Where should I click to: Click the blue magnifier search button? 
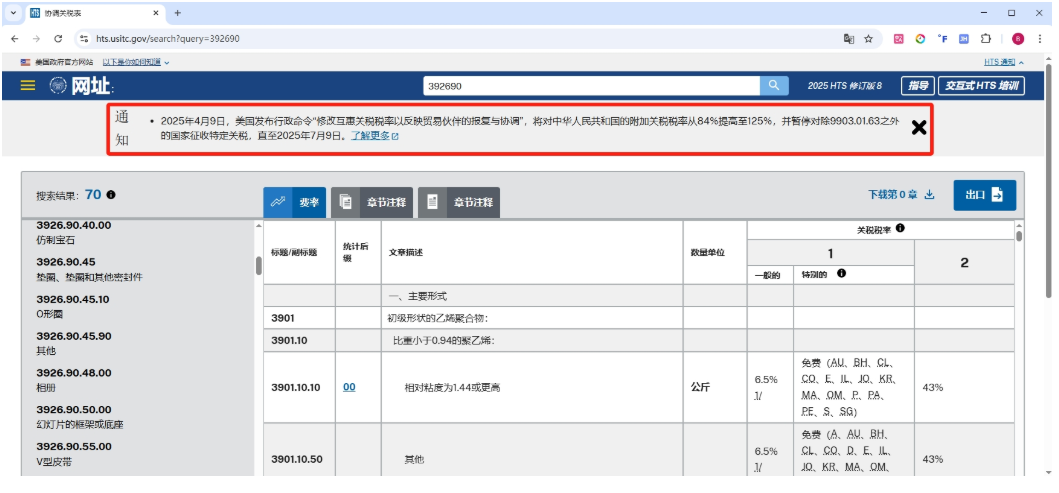click(774, 86)
